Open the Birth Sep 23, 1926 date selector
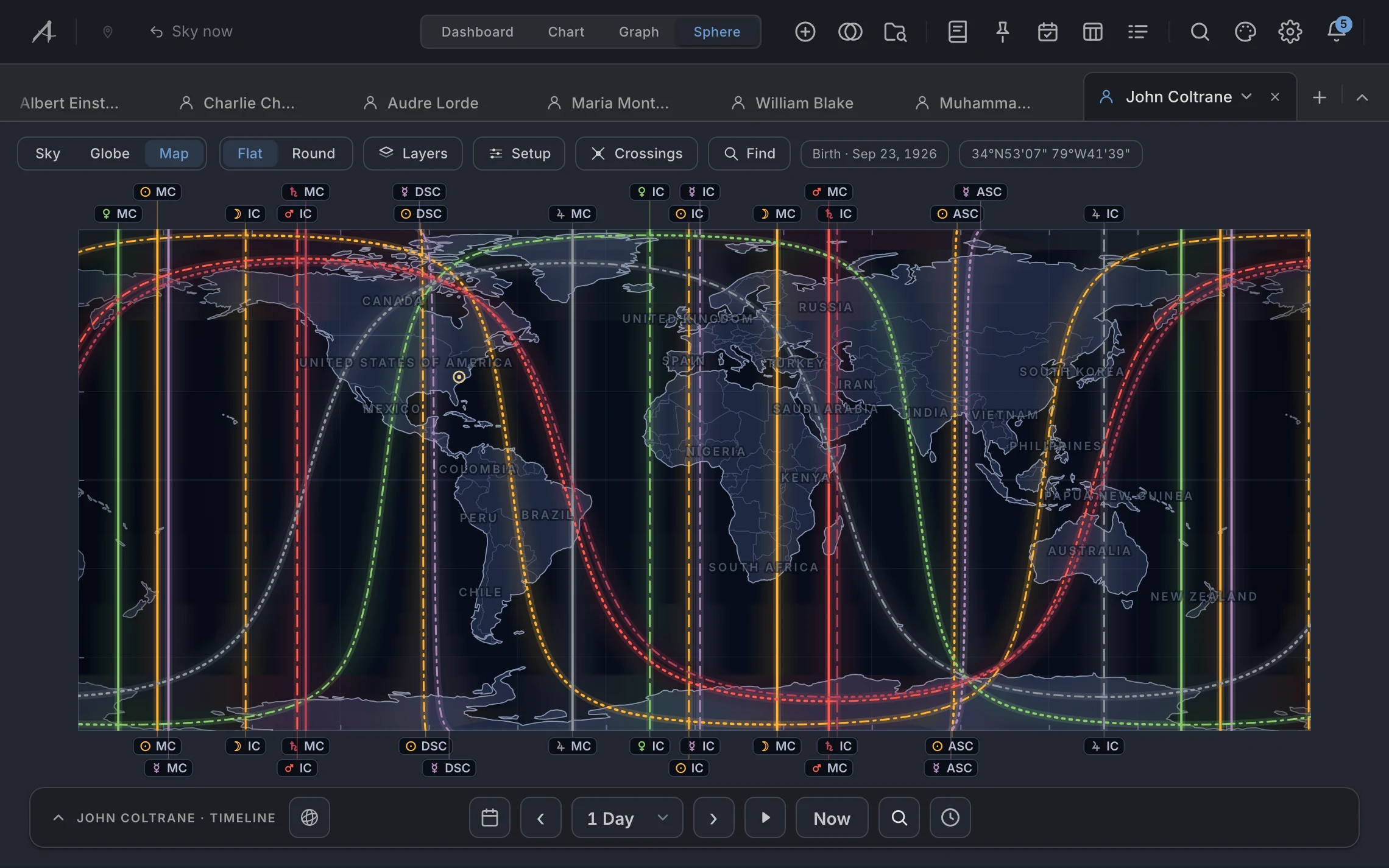The height and width of the screenshot is (868, 1389). 874,153
